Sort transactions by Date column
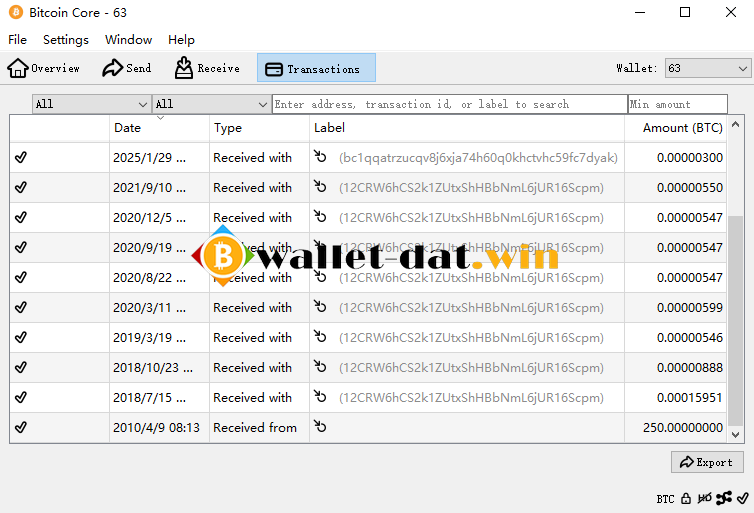Image resolution: width=754 pixels, height=513 pixels. 159,128
